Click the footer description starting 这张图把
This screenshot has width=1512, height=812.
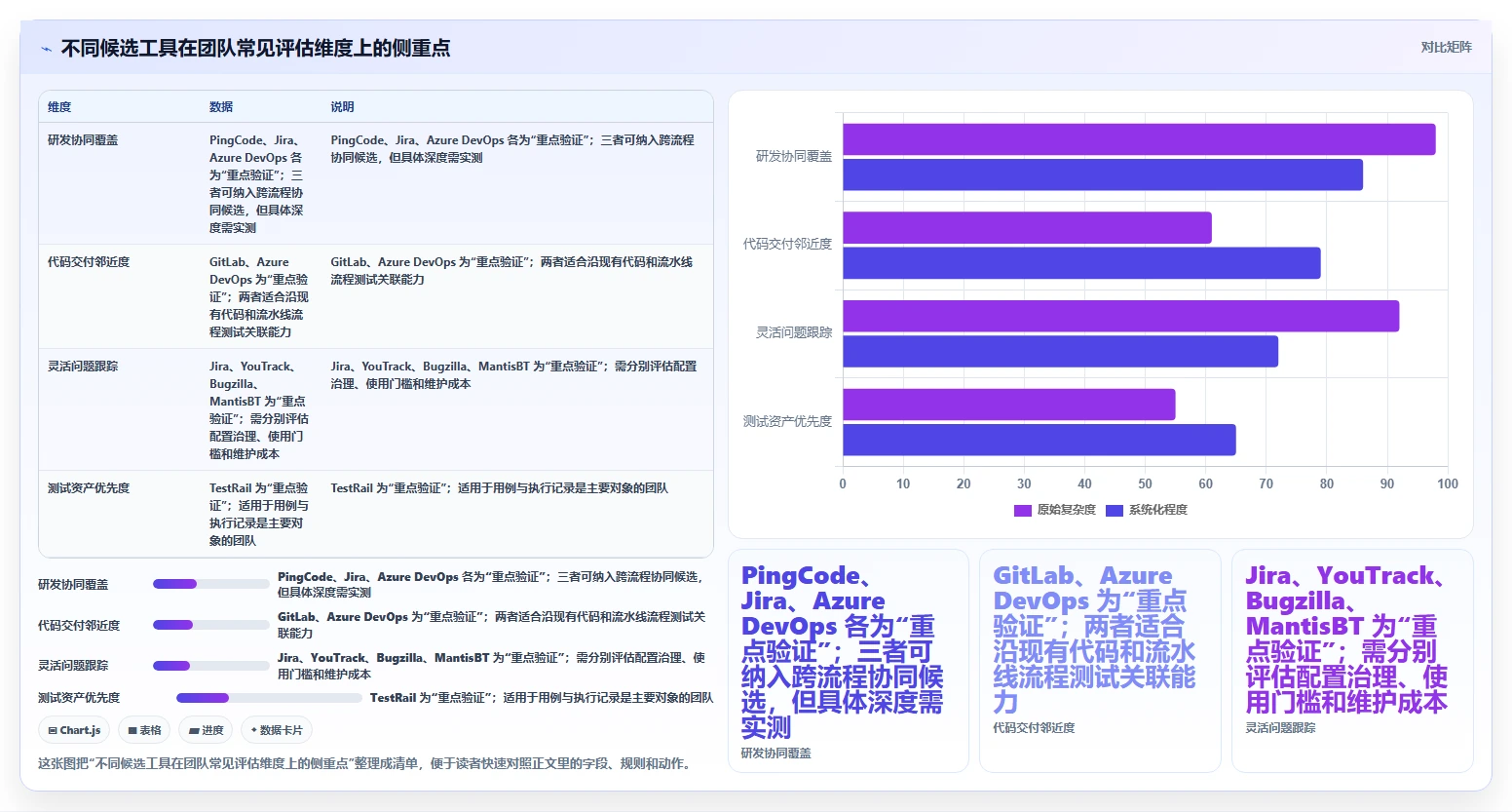tap(367, 763)
